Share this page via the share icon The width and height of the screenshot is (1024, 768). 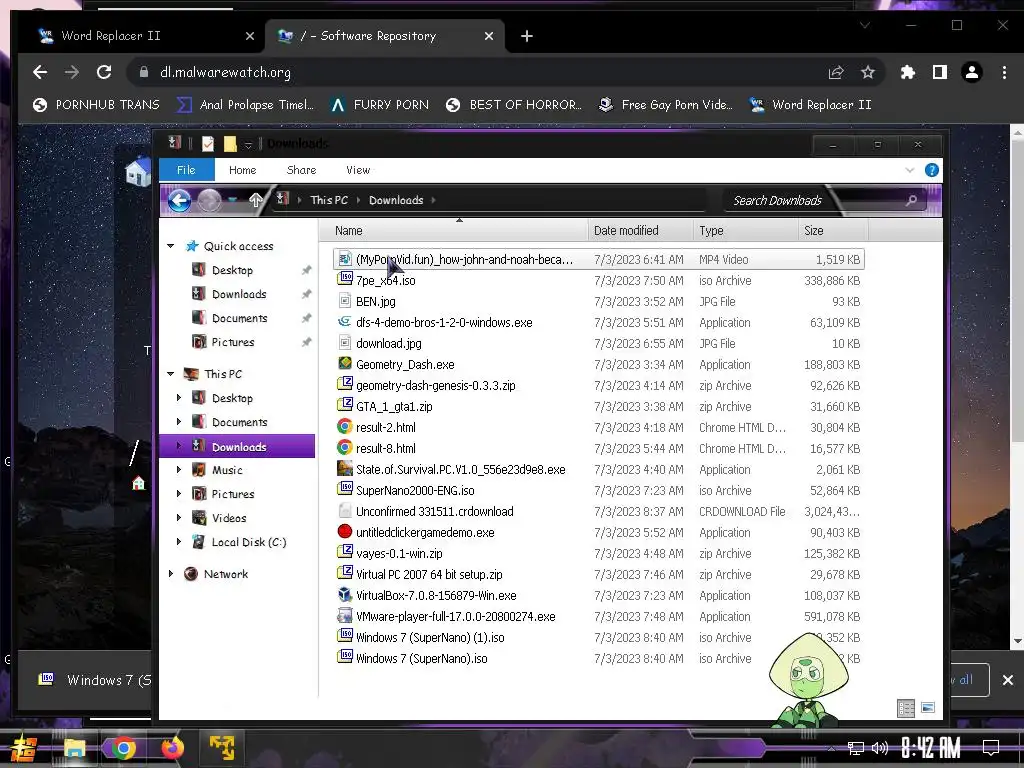coord(836,72)
